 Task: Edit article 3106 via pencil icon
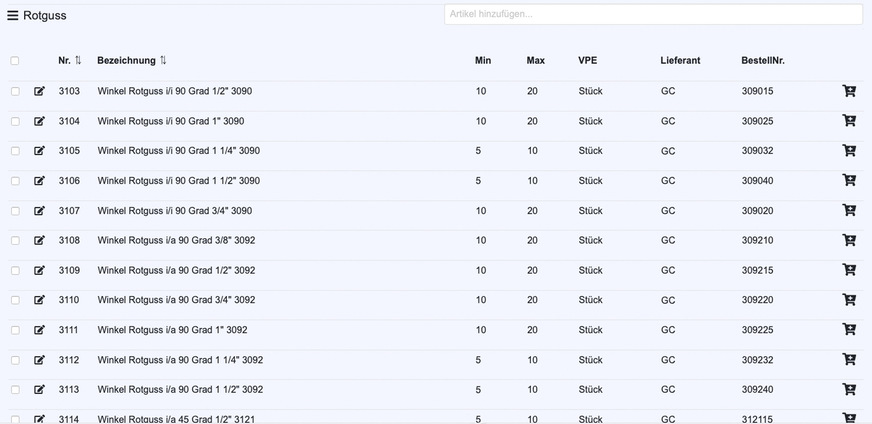click(x=40, y=181)
